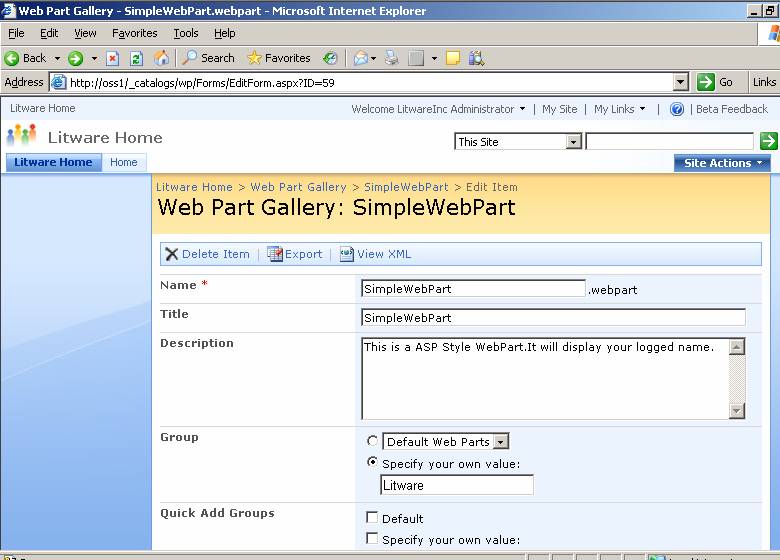Run the site search with the green arrow
780x560 pixels.
coord(769,141)
